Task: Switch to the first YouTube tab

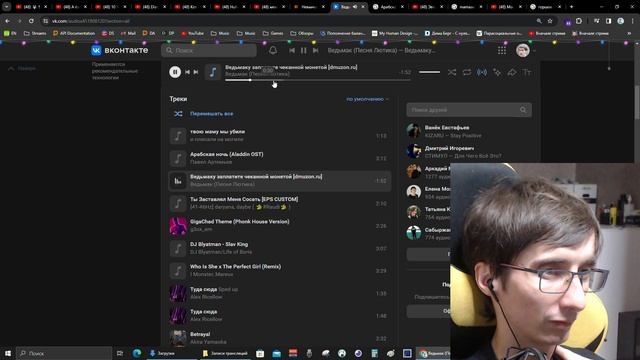Action: (31, 7)
